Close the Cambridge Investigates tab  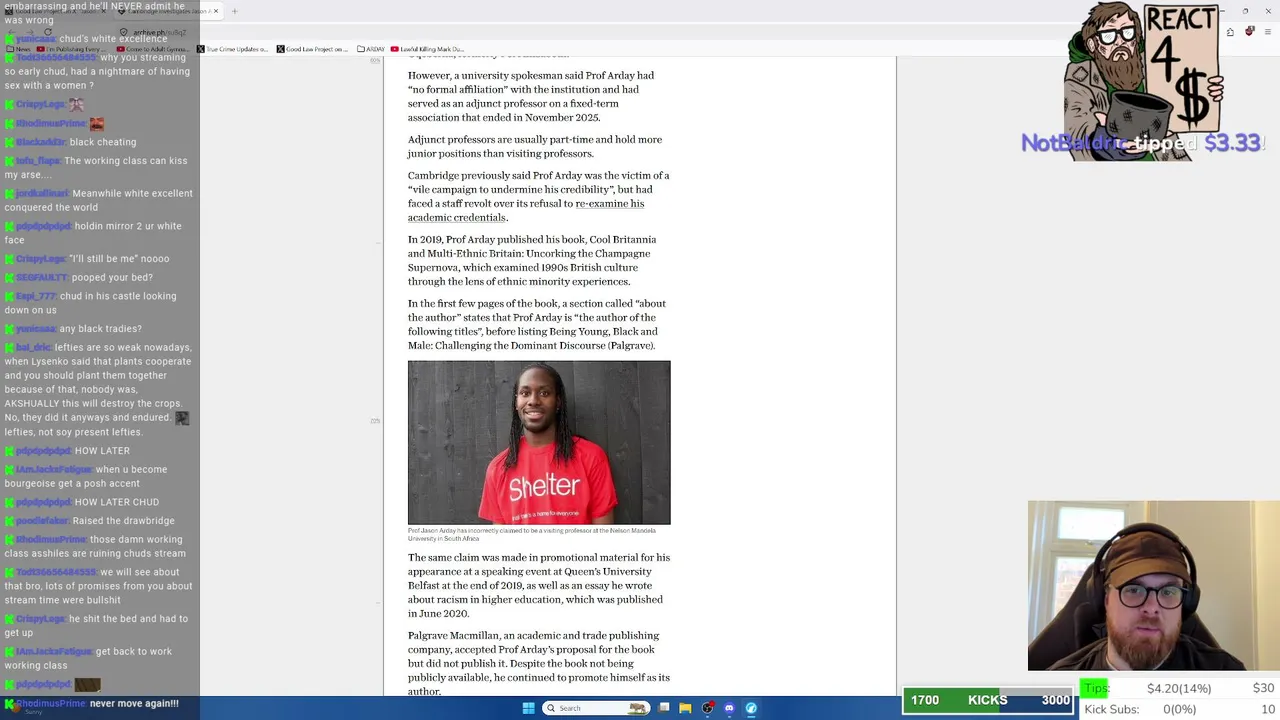click(215, 12)
